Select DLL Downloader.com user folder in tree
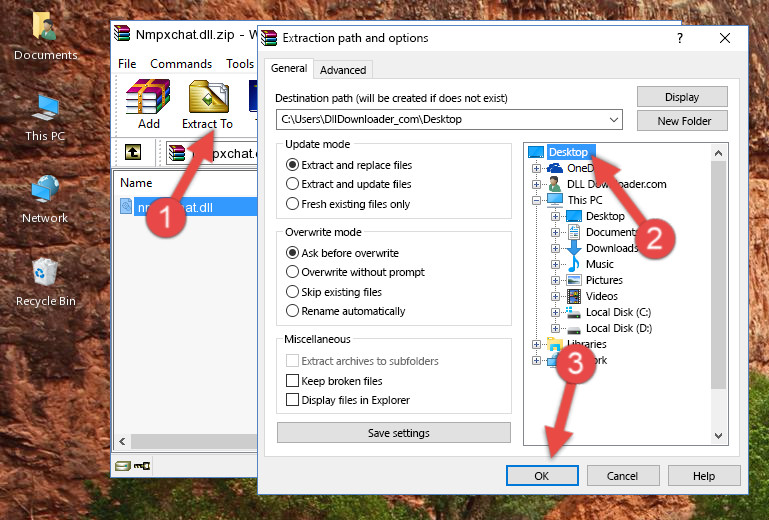 (616, 184)
